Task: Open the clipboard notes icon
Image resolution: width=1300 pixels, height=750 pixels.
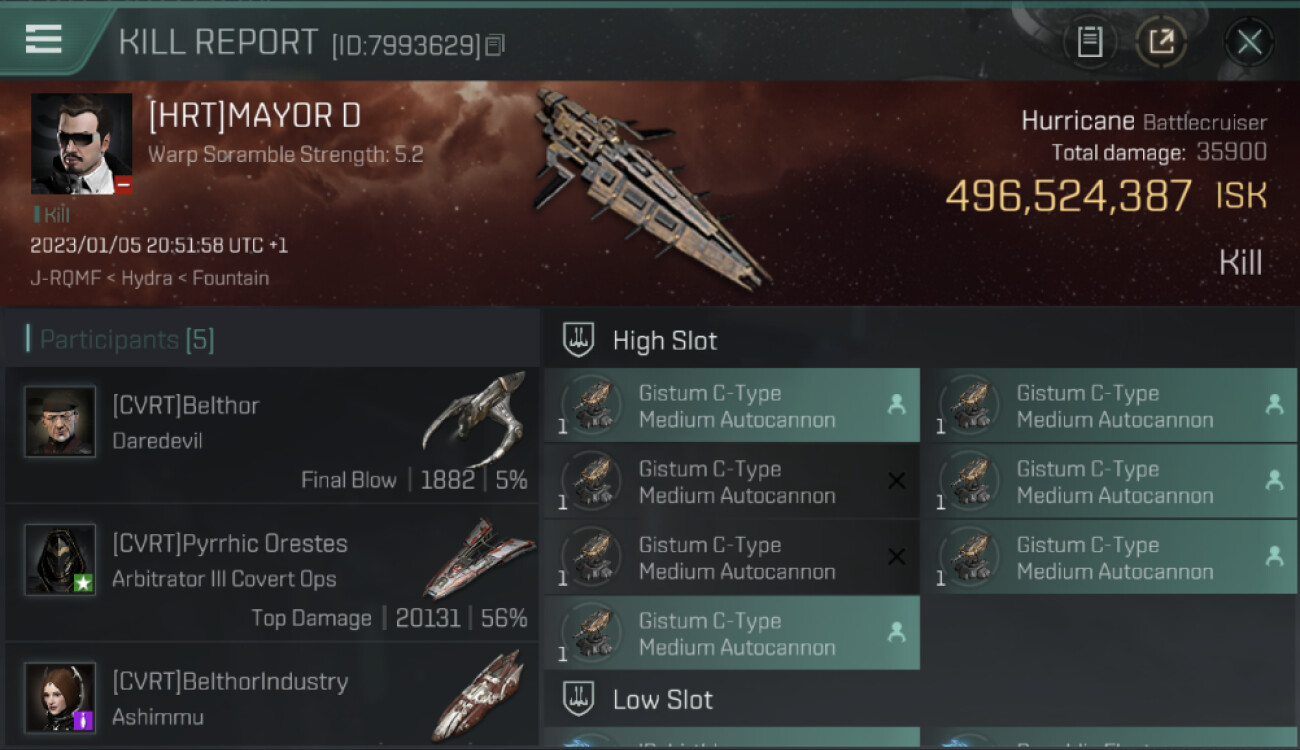Action: pos(1089,42)
